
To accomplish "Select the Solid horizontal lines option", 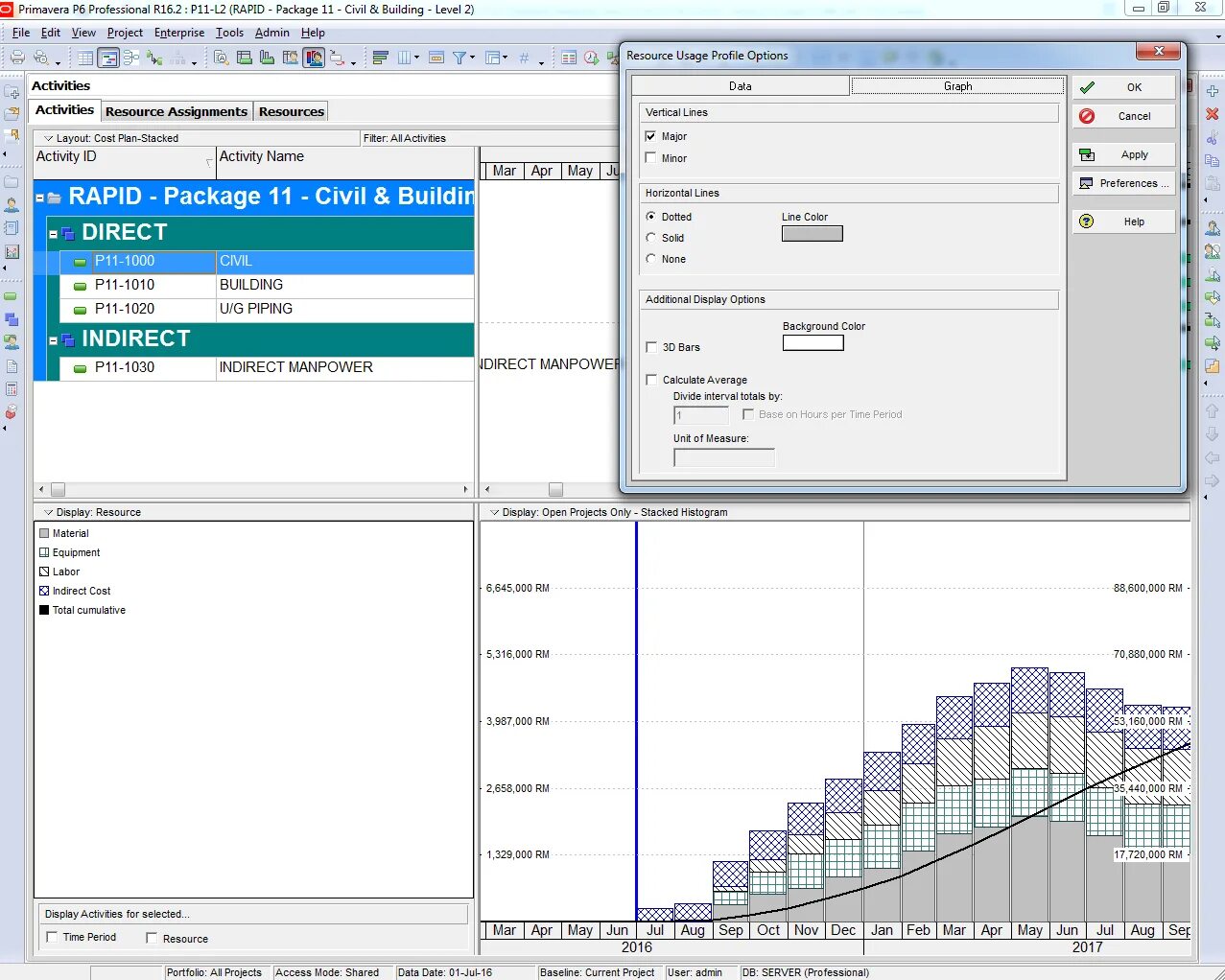I will [651, 238].
